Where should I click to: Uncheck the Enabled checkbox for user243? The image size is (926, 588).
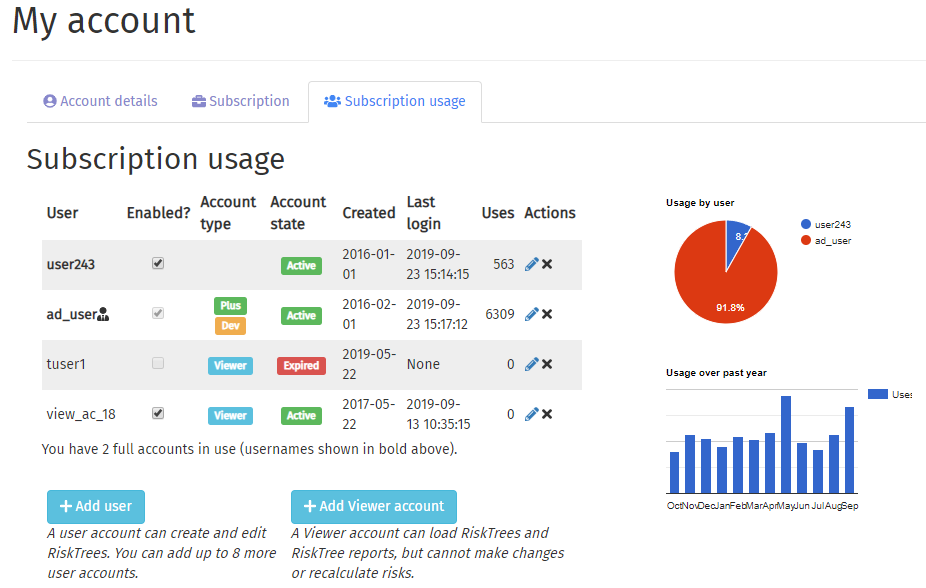[x=158, y=263]
